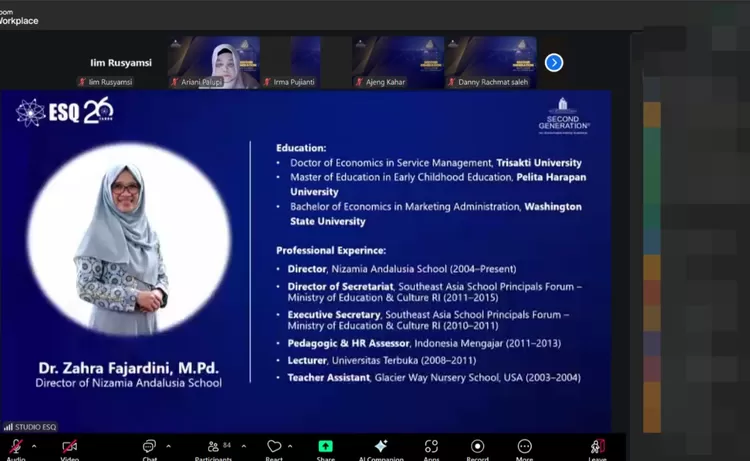The width and height of the screenshot is (750, 461).
Task: Click 'Lecturer, Universitas Terbuka (2008–2011)' line
Action: point(382,361)
